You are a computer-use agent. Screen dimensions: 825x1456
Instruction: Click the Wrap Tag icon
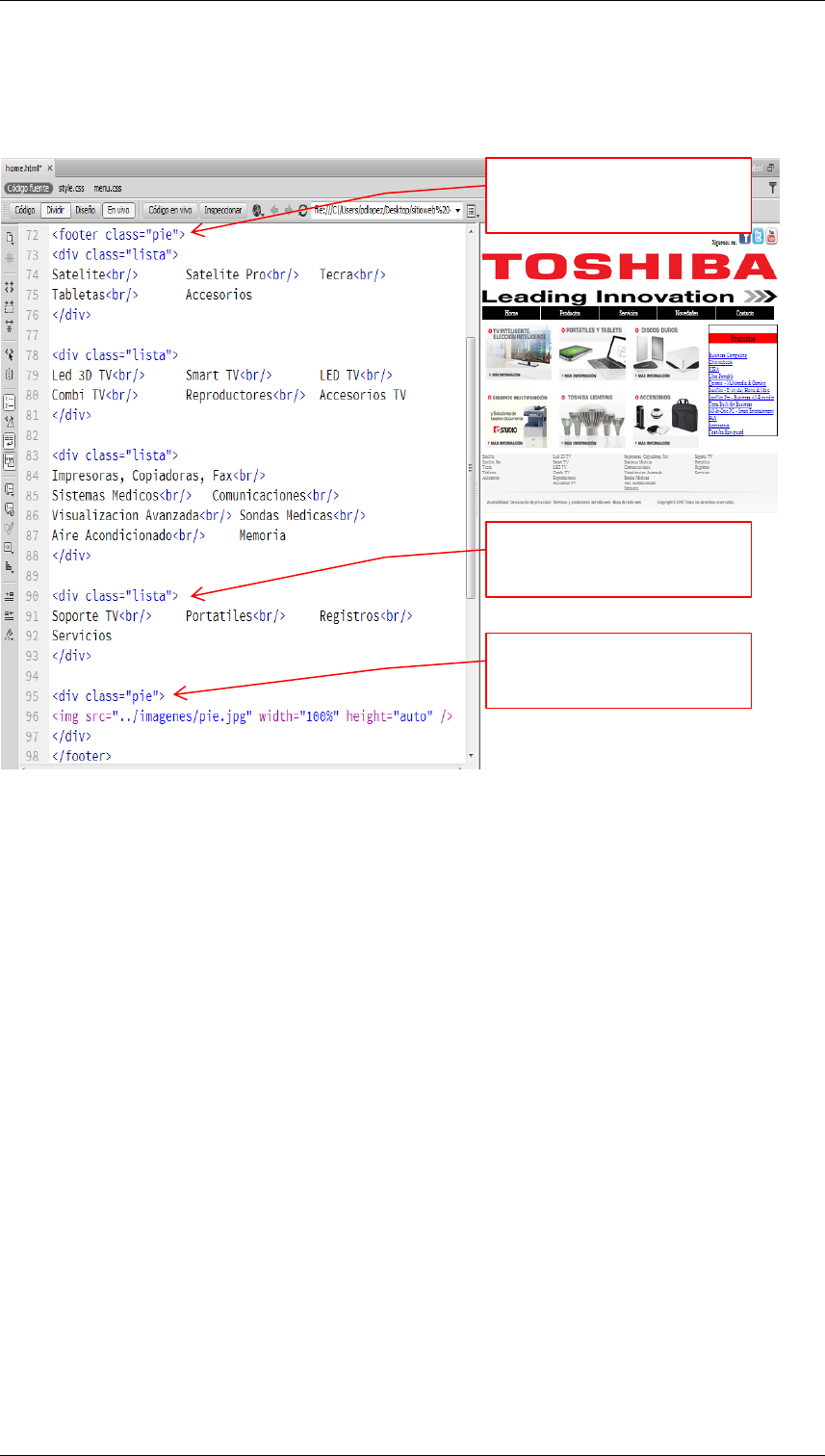[10, 529]
